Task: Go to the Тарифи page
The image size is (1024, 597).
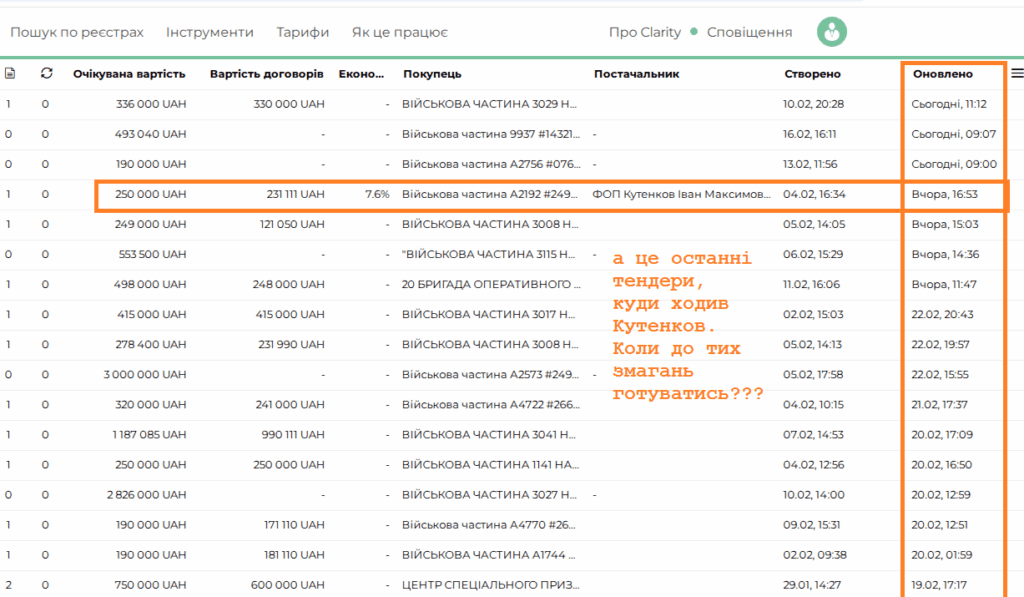Action: [x=303, y=32]
